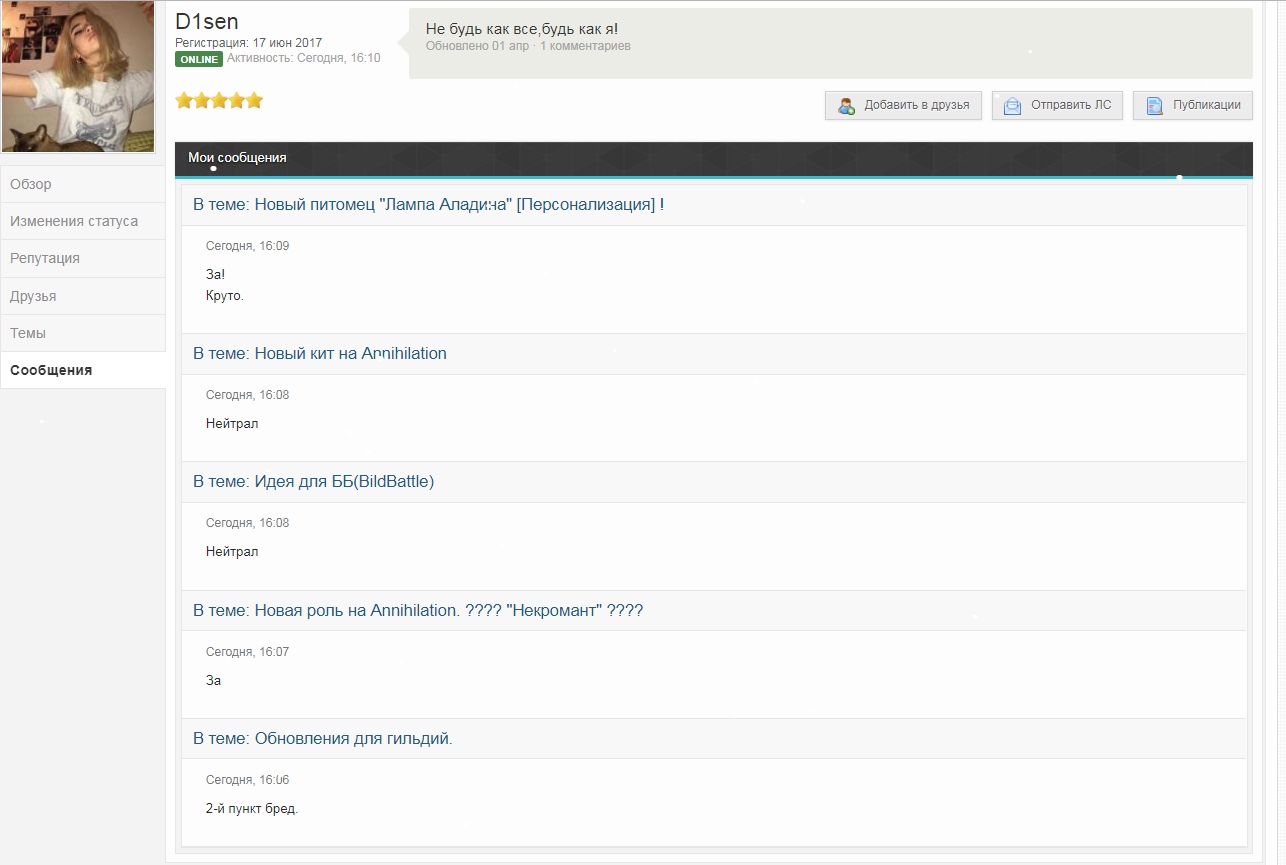Click the Нейтрал message under Идея для ББ
The image size is (1286, 865).
[232, 552]
